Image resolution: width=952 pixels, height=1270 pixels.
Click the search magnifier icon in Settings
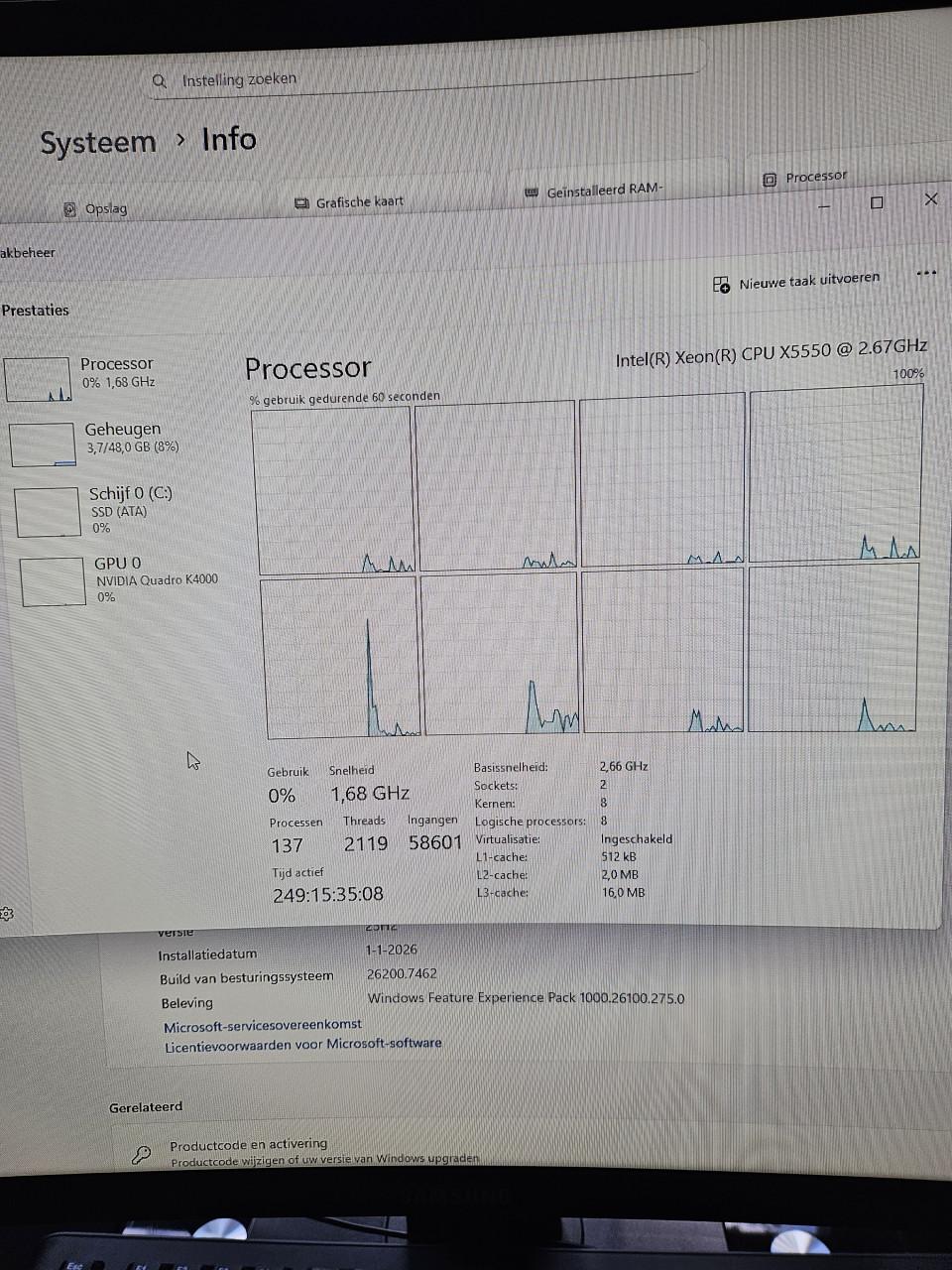click(x=159, y=81)
